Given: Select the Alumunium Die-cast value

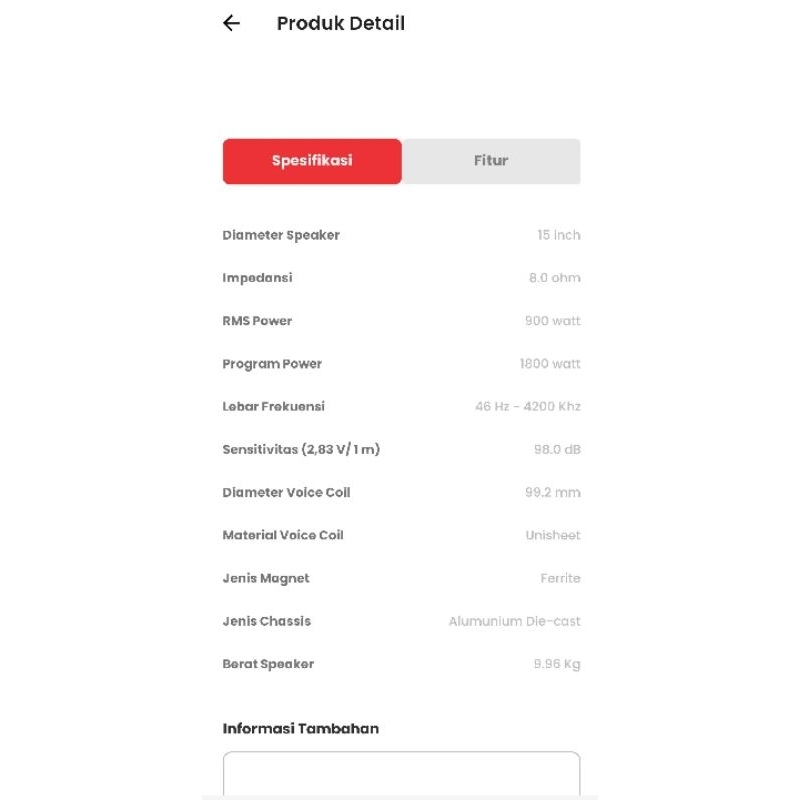Looking at the screenshot, I should coord(514,622).
